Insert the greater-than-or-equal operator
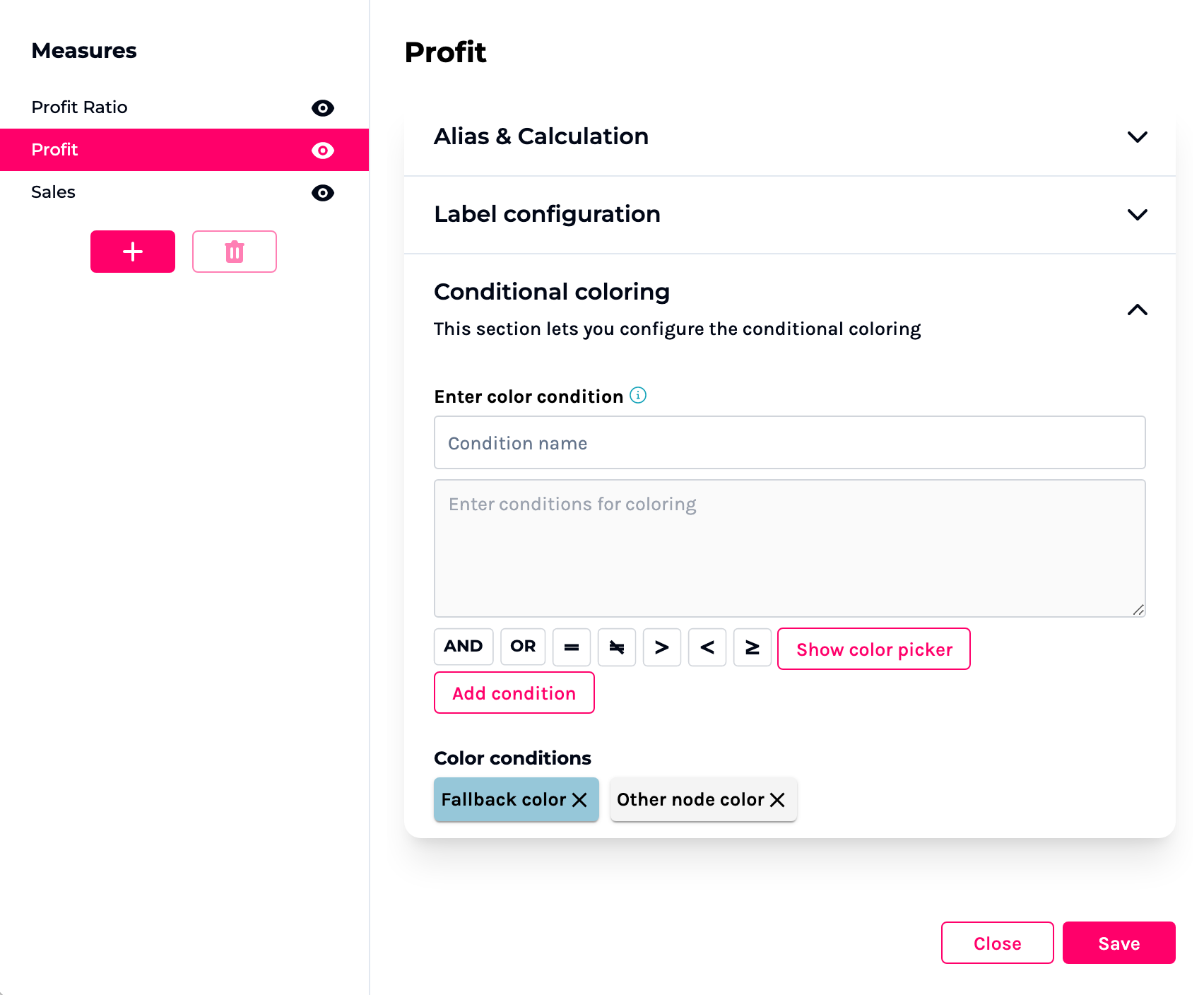Screen dimensions: 1204x995 [752, 647]
